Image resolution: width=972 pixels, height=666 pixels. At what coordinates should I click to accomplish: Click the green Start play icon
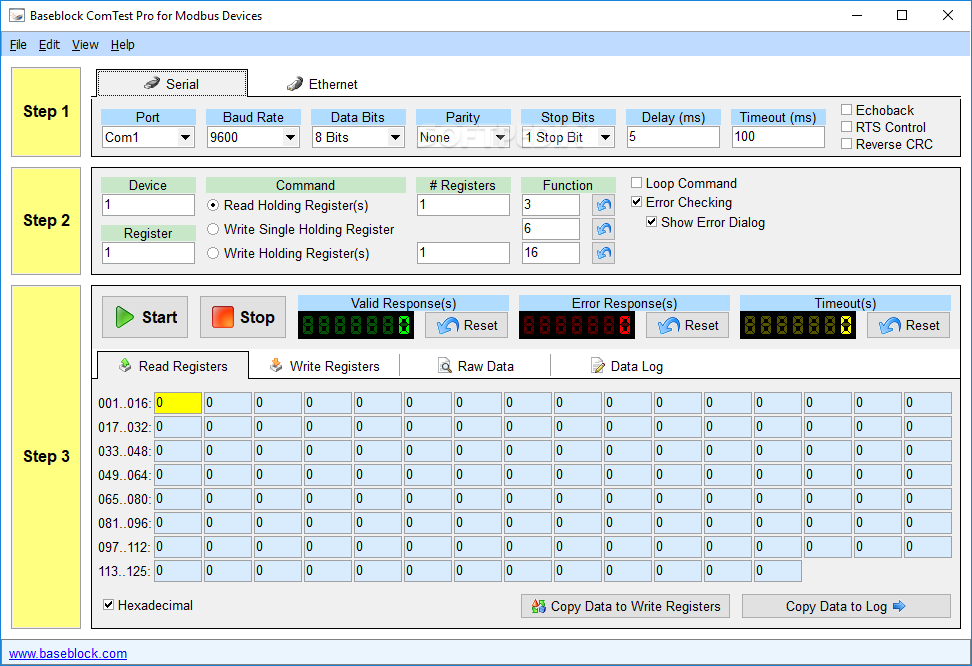tap(125, 317)
